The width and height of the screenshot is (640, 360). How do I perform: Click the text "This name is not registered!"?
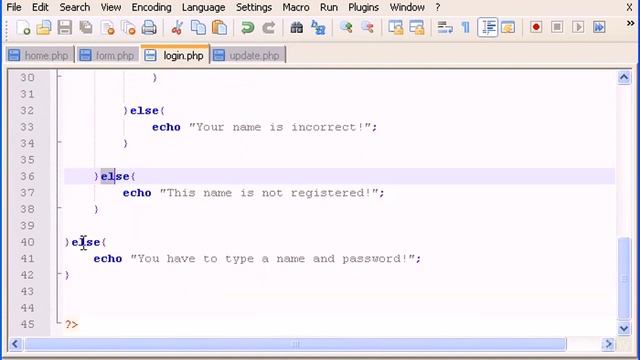[269, 193]
